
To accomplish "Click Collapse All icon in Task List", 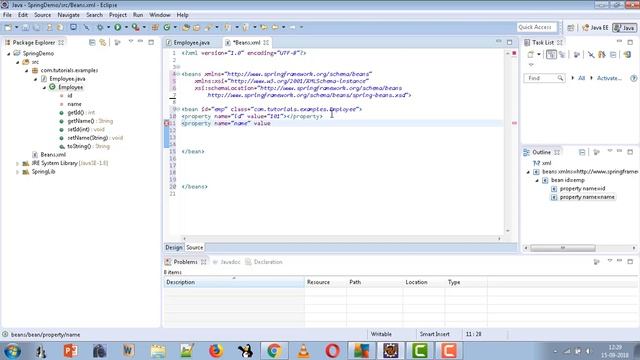I will pos(613,55).
